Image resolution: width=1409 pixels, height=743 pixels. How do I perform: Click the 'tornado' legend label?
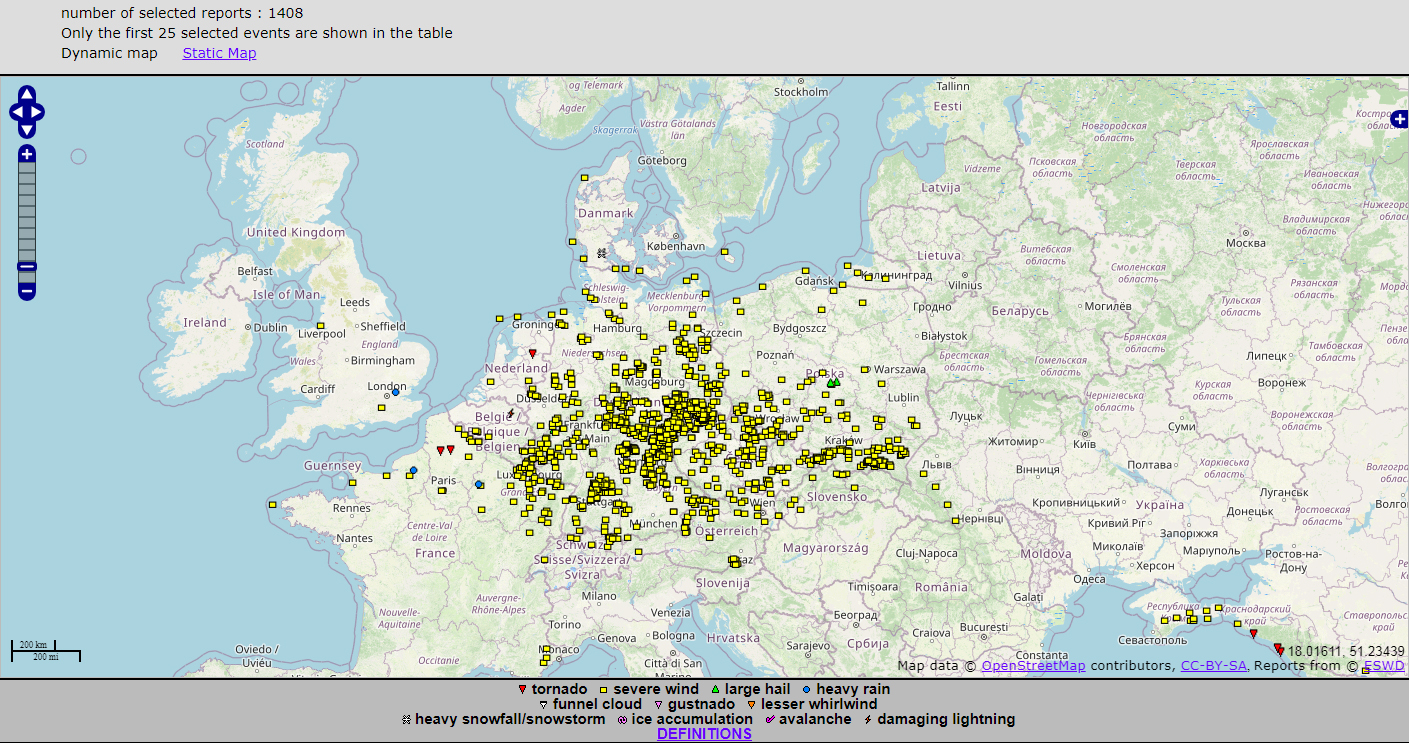pos(560,689)
